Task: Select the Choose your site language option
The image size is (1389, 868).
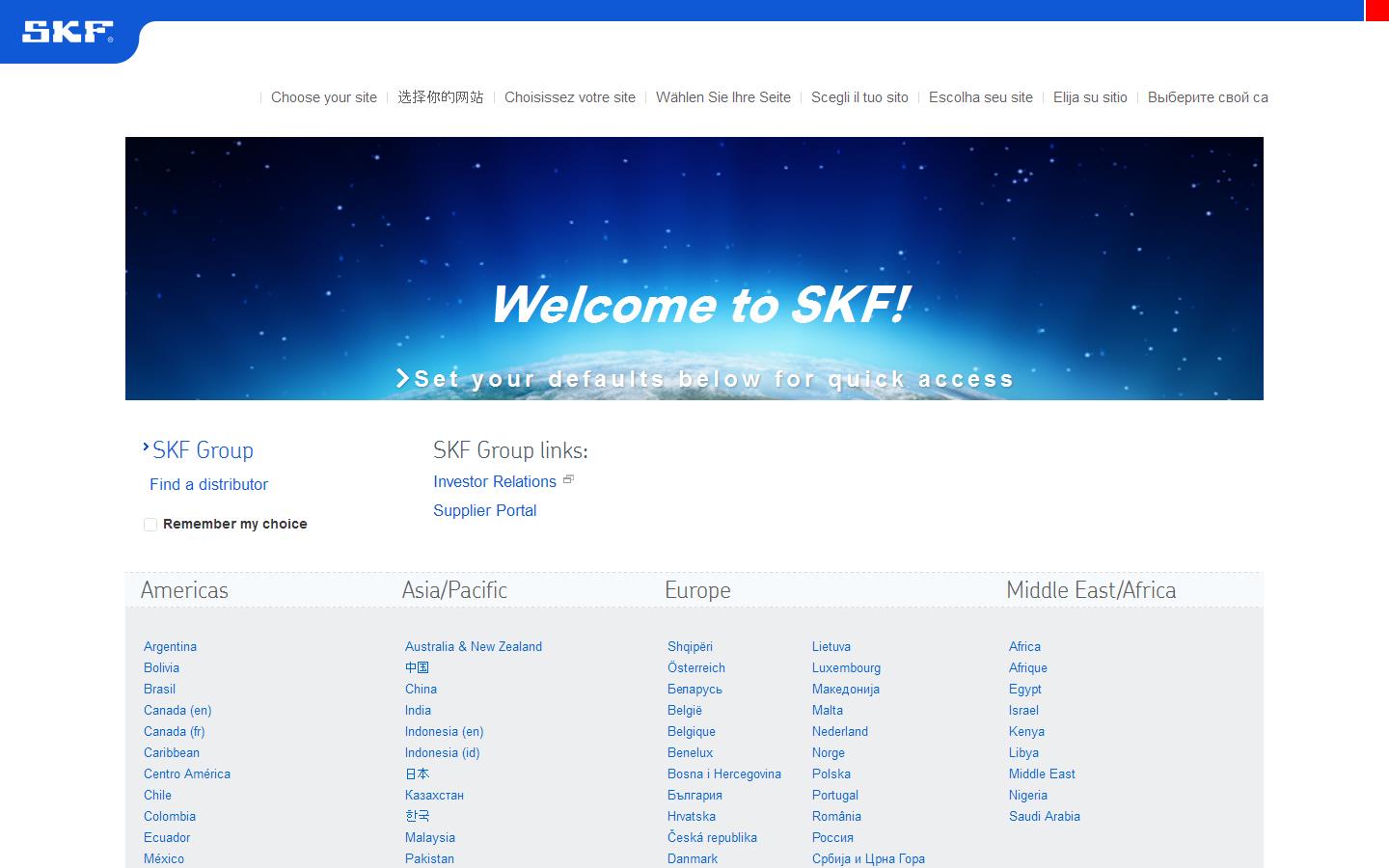Action: tap(323, 97)
